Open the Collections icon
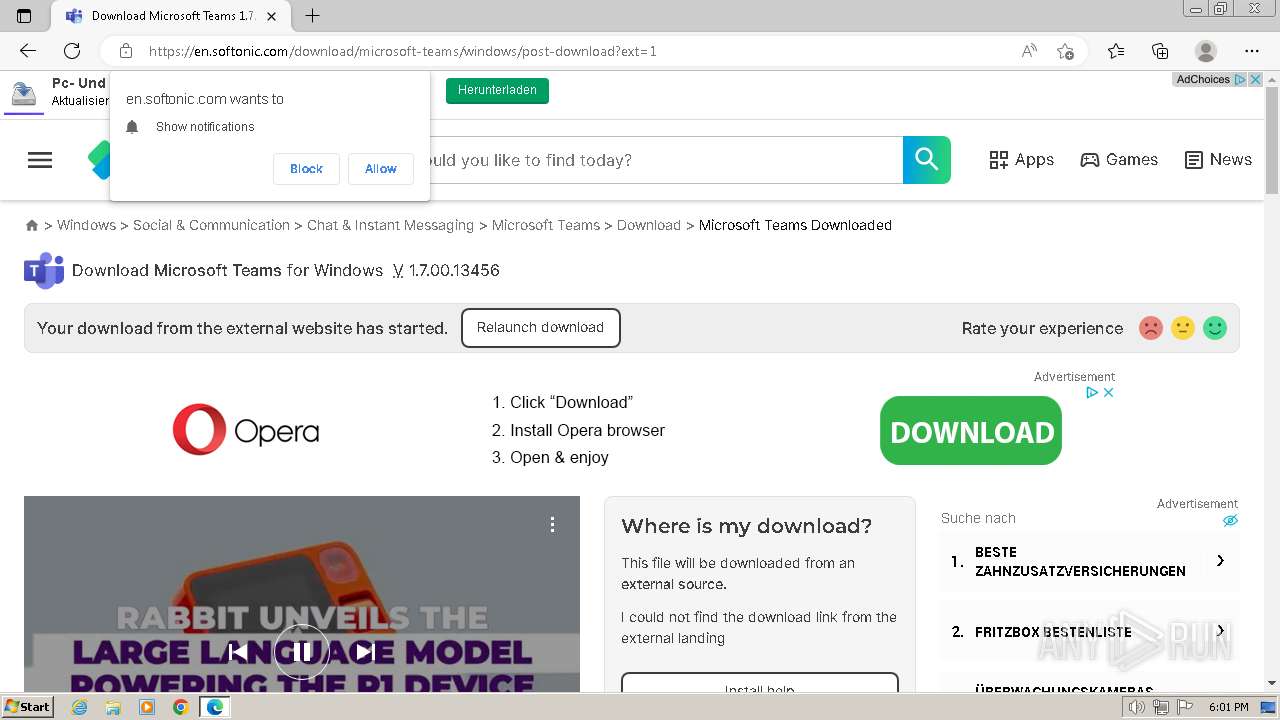The height and width of the screenshot is (720, 1280). [1160, 51]
